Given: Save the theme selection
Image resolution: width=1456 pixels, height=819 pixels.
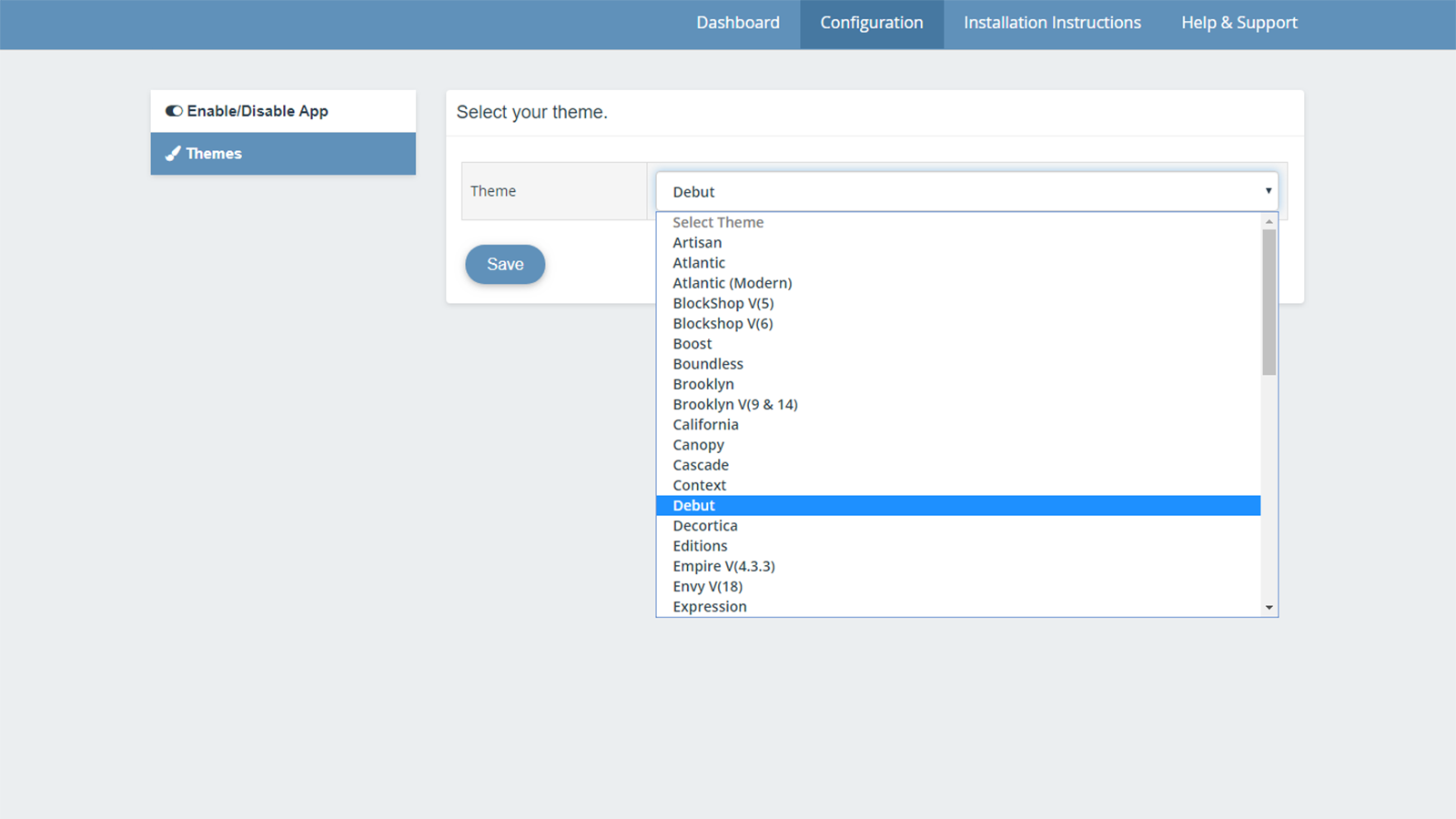Looking at the screenshot, I should 505,265.
